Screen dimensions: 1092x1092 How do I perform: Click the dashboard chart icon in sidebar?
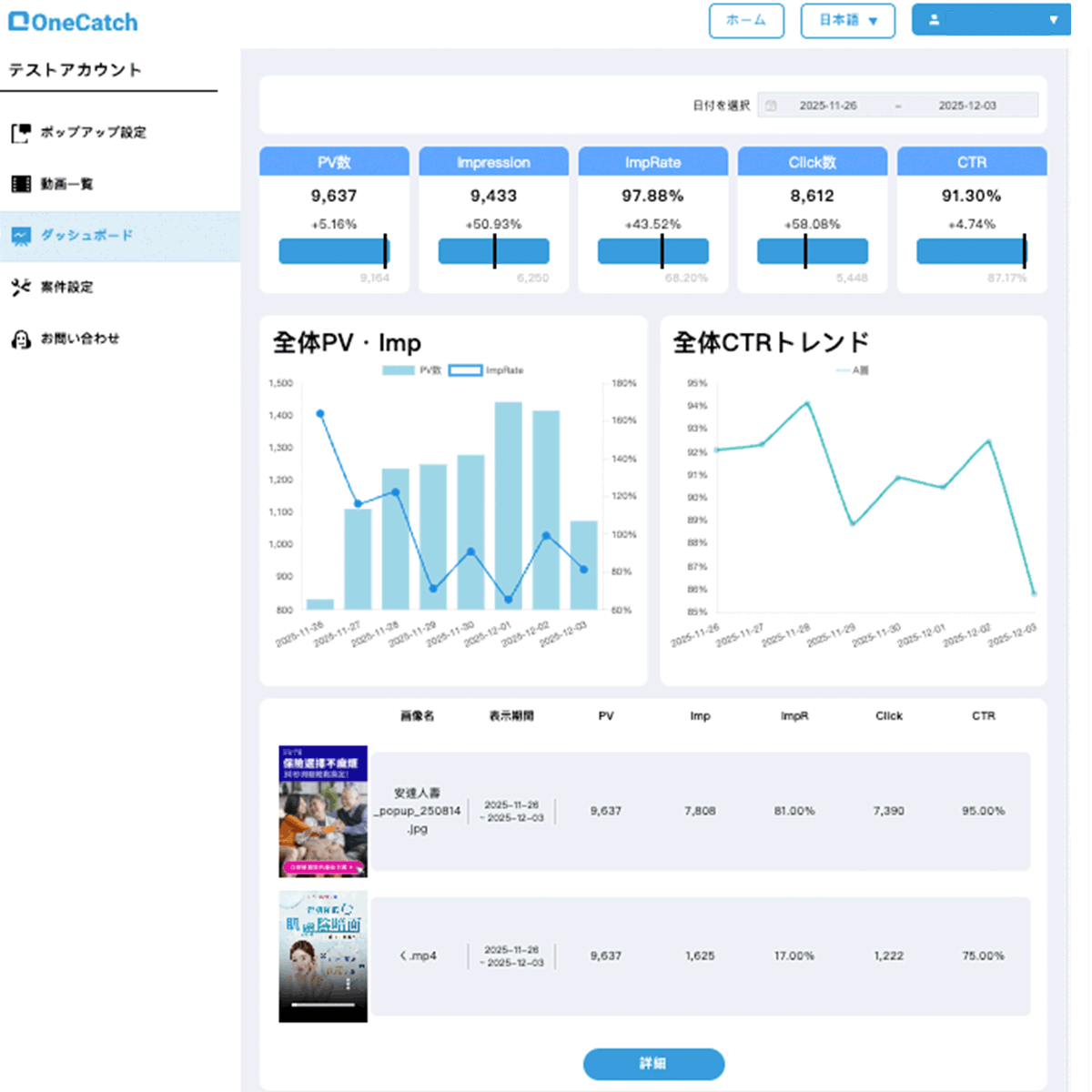21,237
